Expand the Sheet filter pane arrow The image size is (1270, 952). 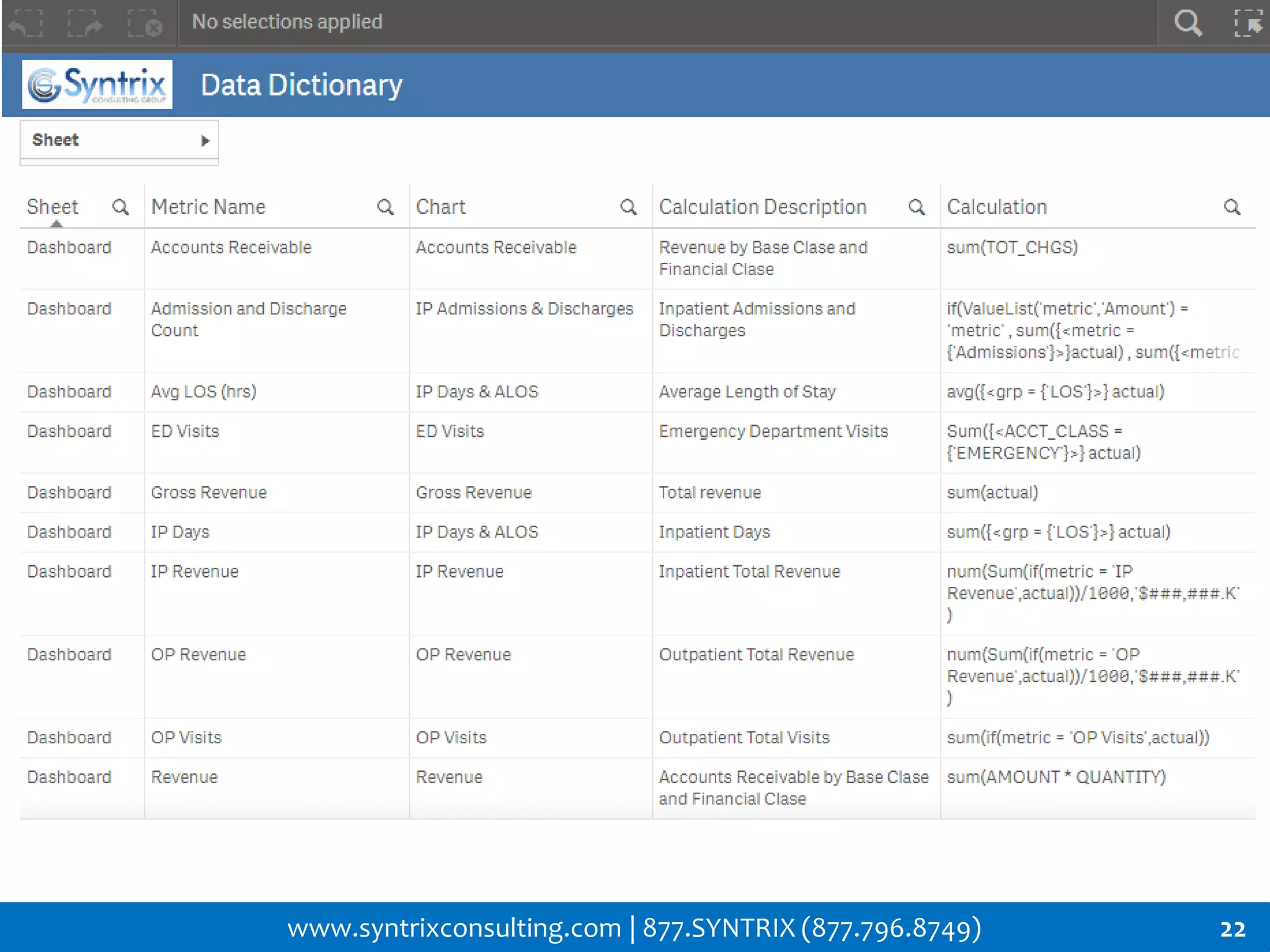[205, 141]
